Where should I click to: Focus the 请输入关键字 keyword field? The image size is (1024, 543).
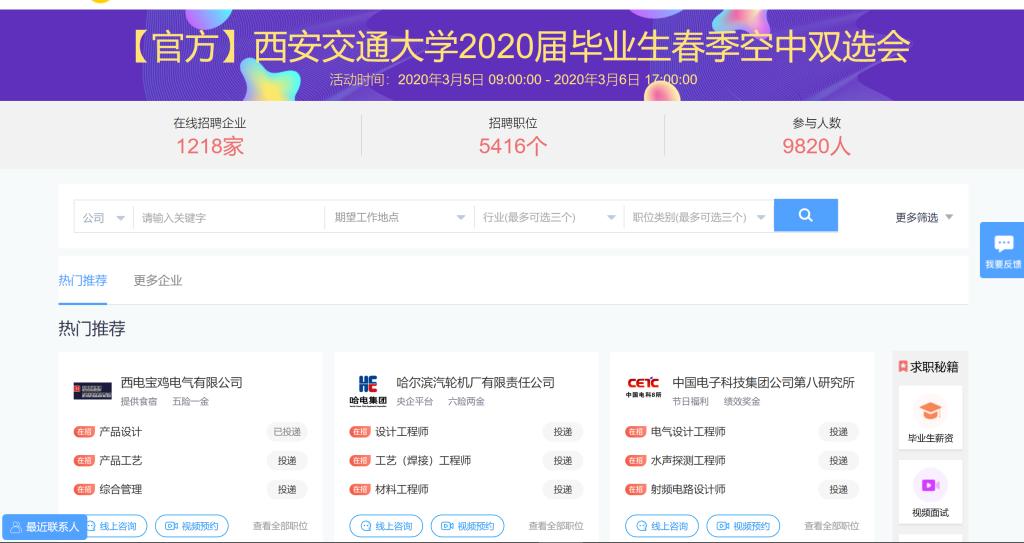tap(229, 218)
